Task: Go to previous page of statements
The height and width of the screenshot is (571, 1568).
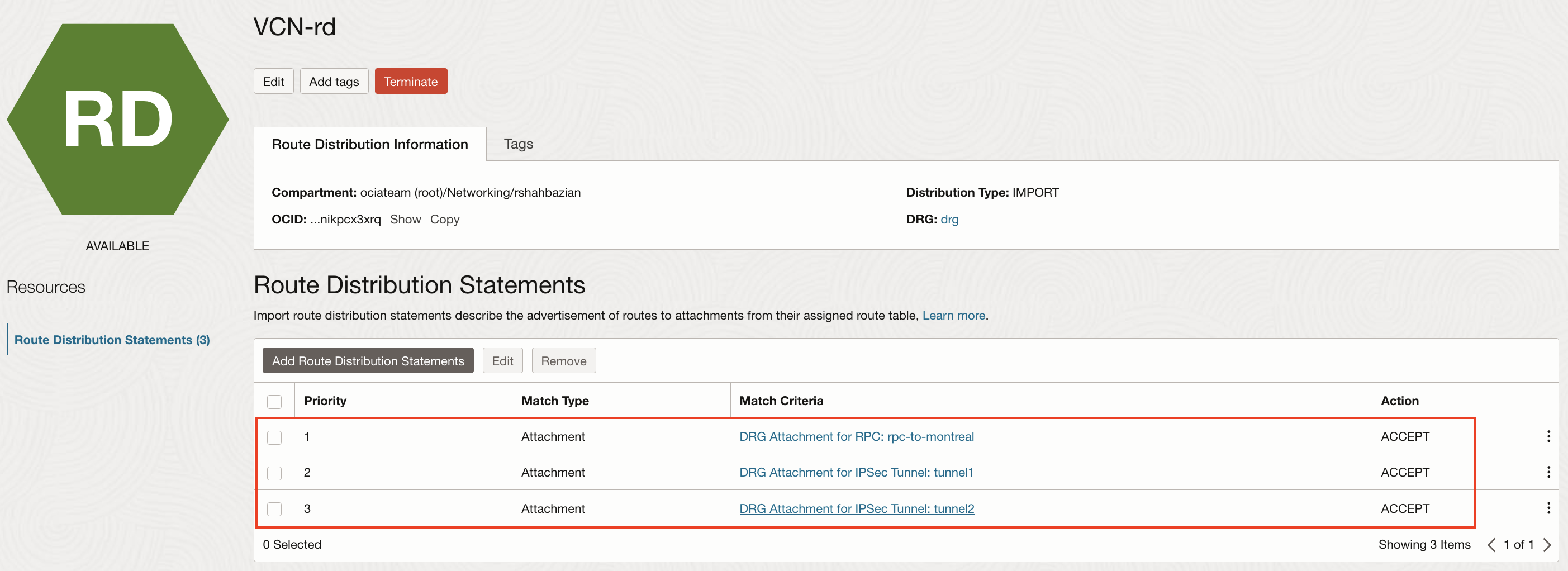Action: pos(1491,544)
